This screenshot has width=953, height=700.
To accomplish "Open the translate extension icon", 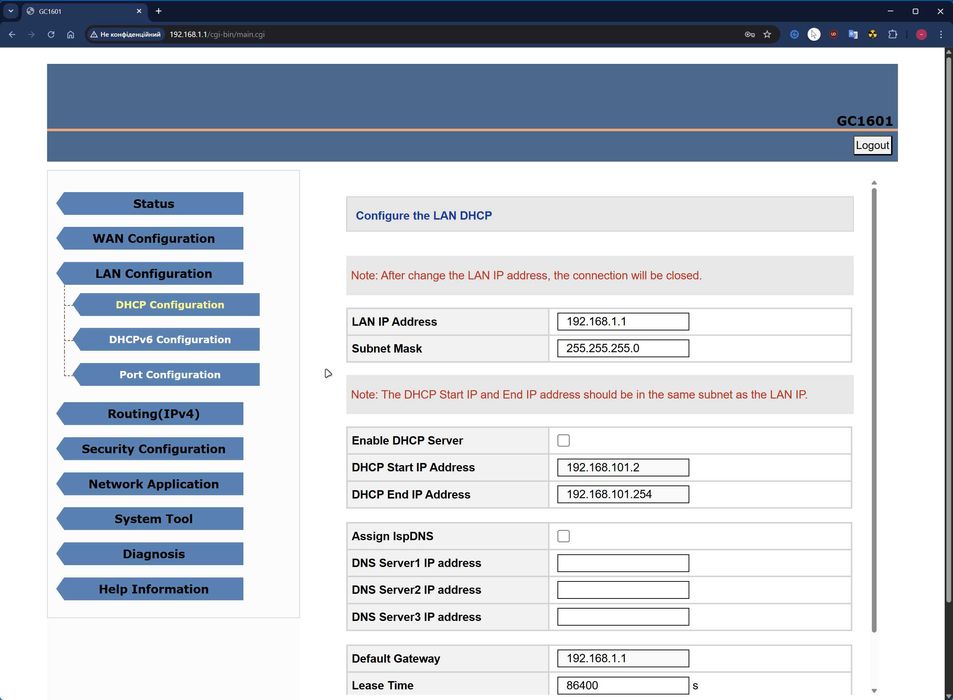I will [853, 35].
